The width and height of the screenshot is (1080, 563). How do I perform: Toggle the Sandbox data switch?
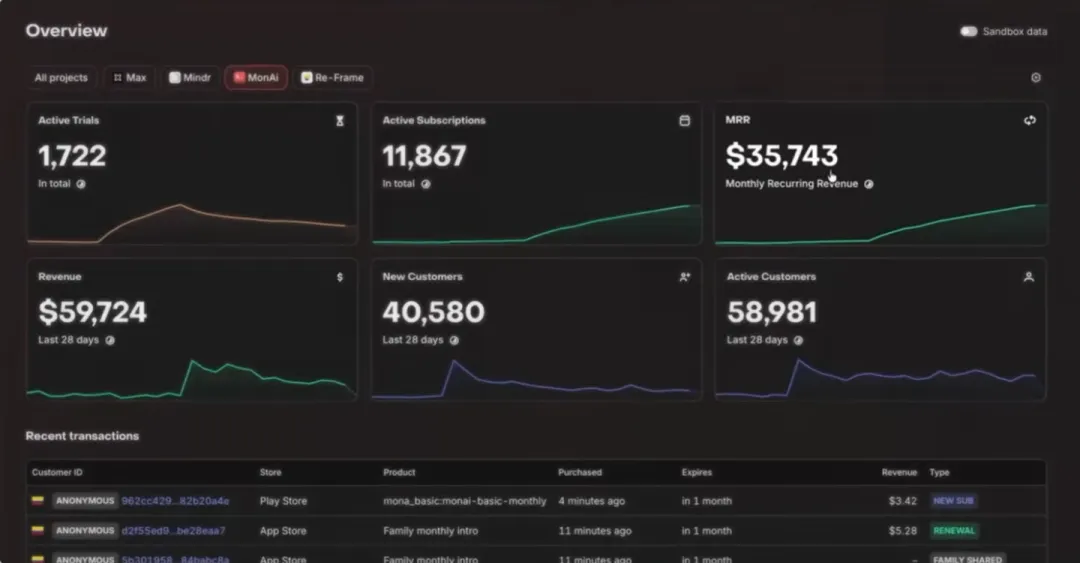click(x=968, y=31)
